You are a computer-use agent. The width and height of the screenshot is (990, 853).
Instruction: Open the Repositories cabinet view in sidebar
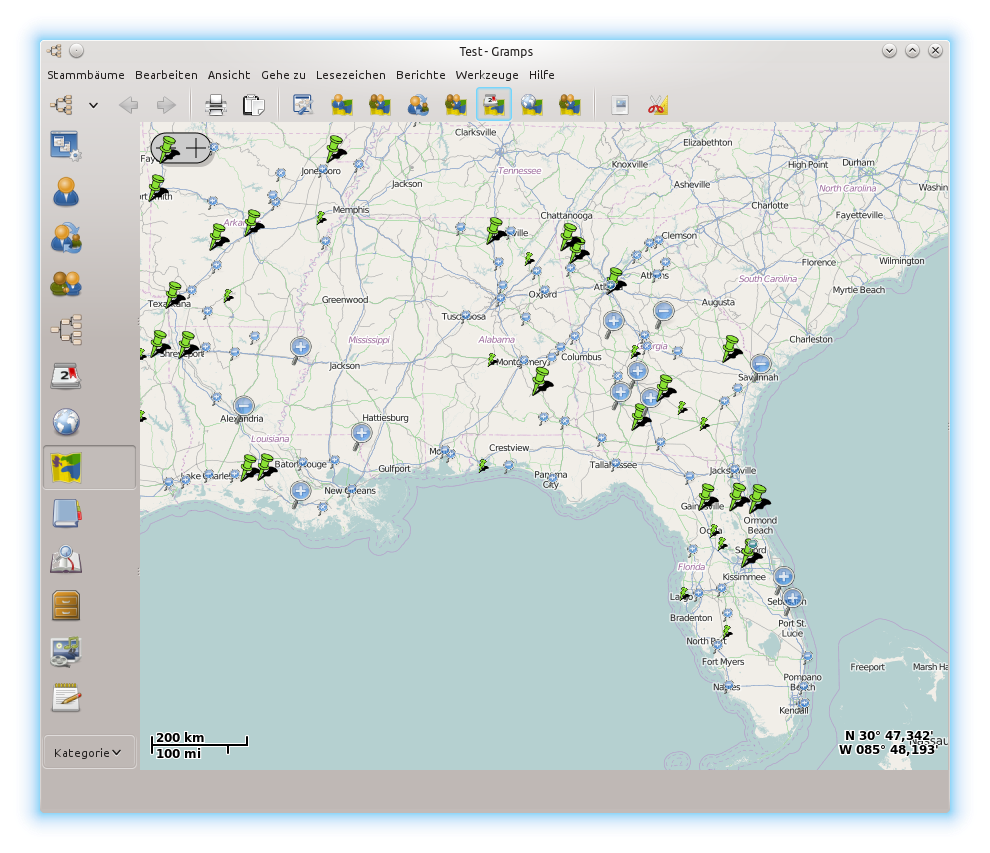(66, 605)
